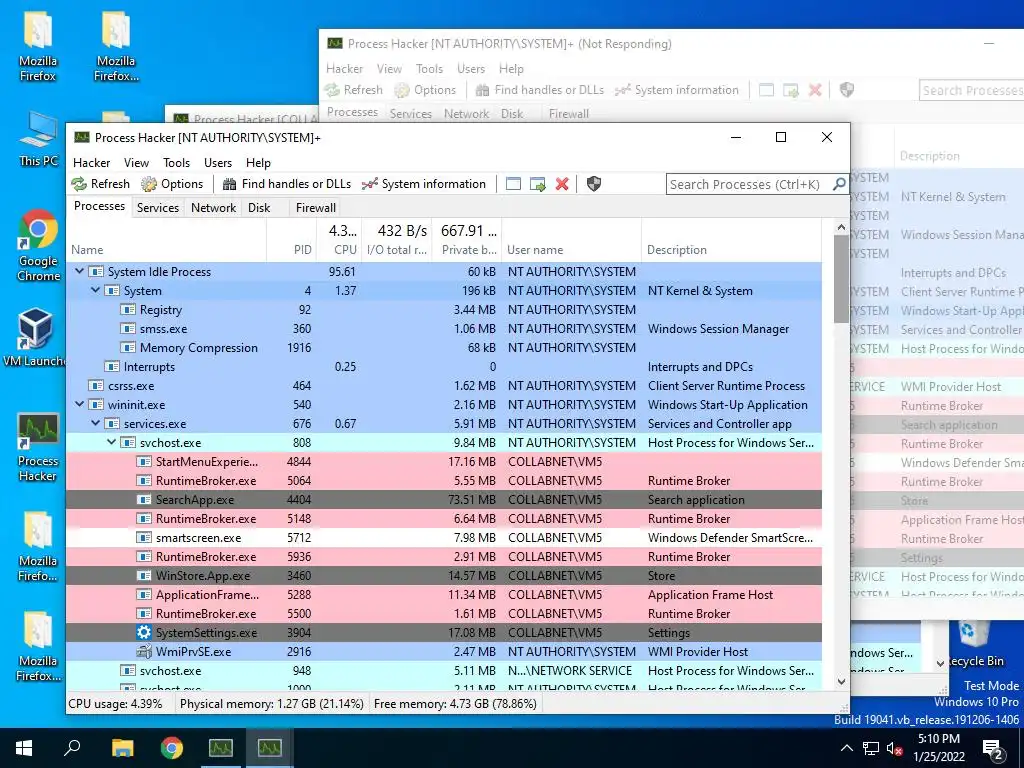
Task: Sort by the Description column header
Action: click(731, 249)
